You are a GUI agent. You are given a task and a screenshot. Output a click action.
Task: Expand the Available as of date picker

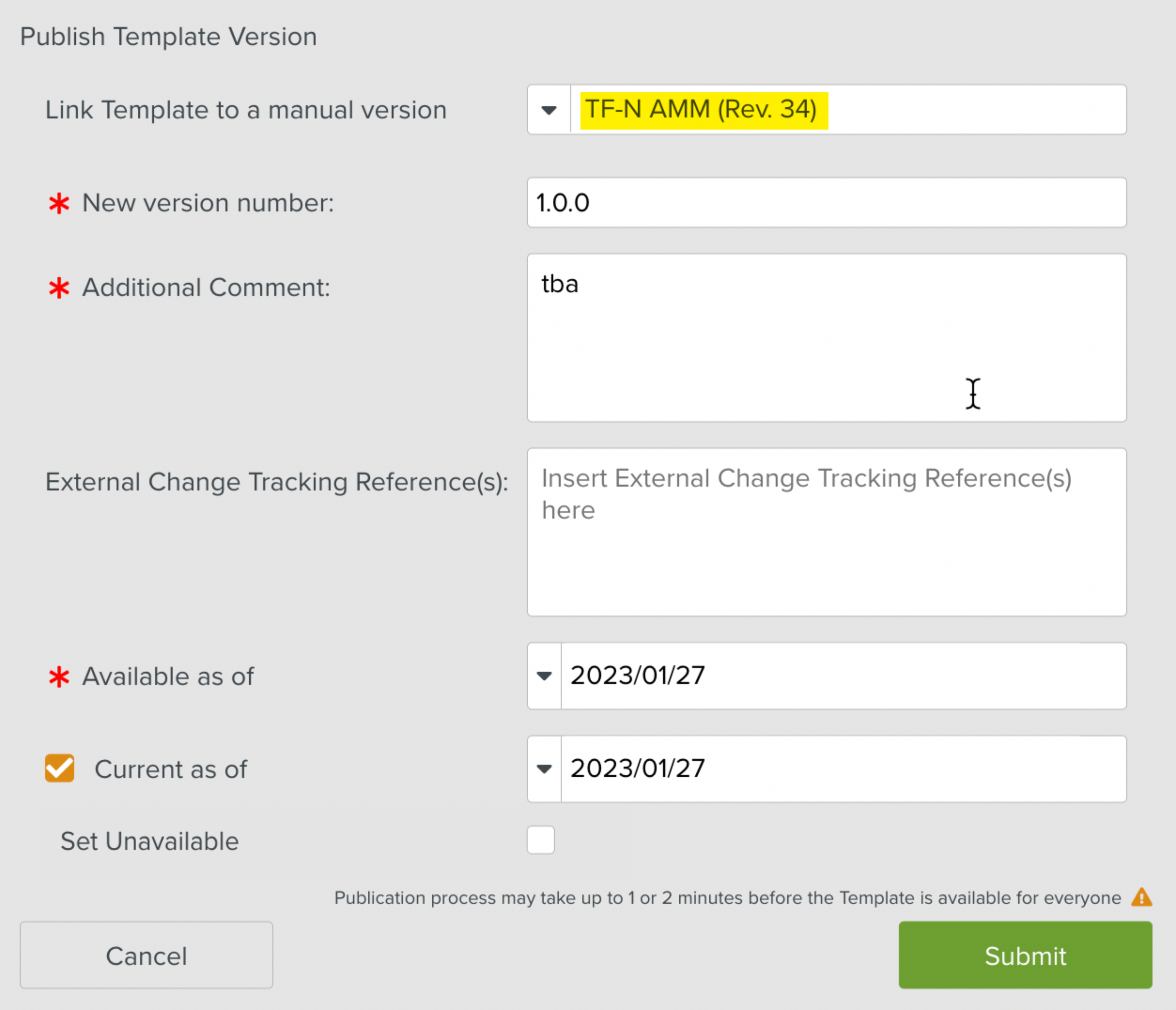pos(544,676)
